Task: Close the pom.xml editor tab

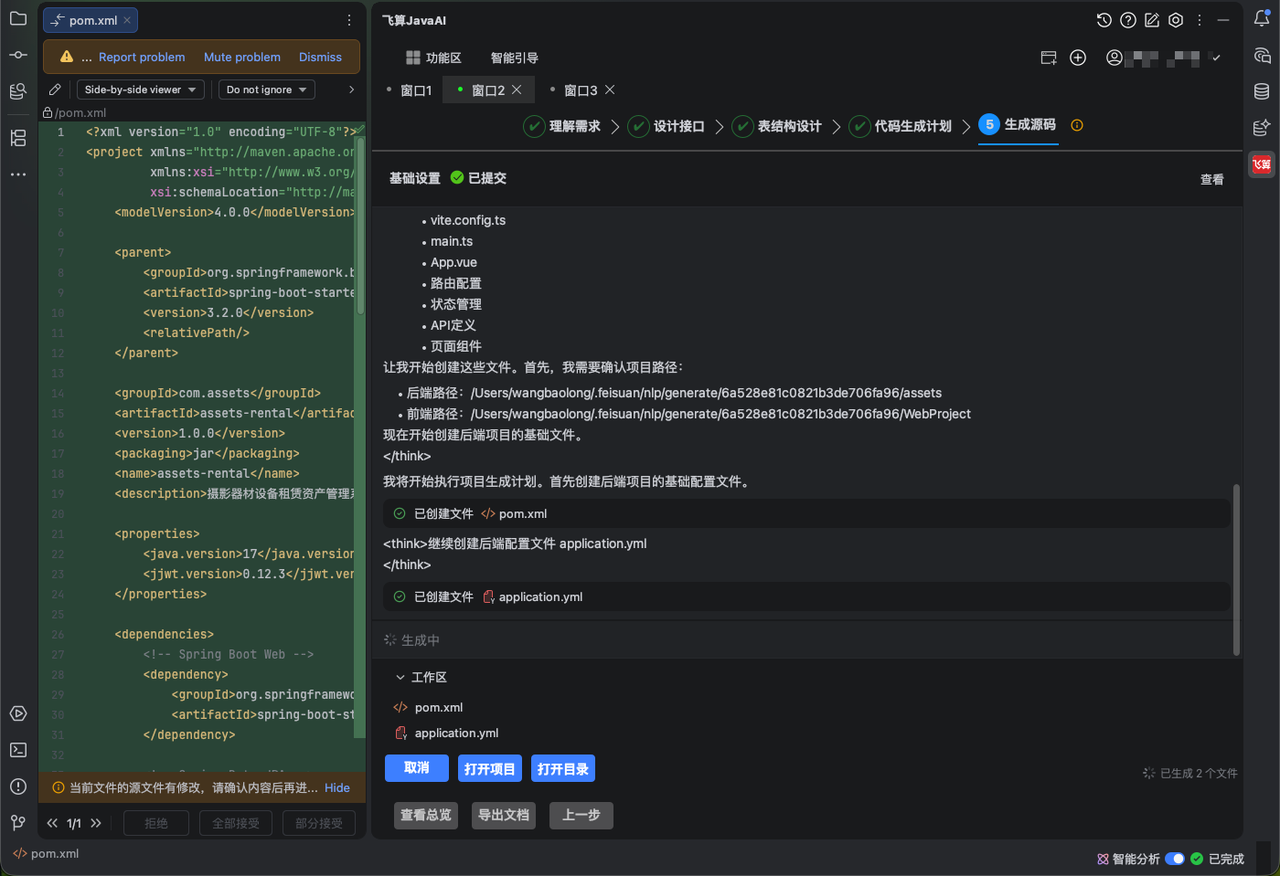Action: pos(128,20)
